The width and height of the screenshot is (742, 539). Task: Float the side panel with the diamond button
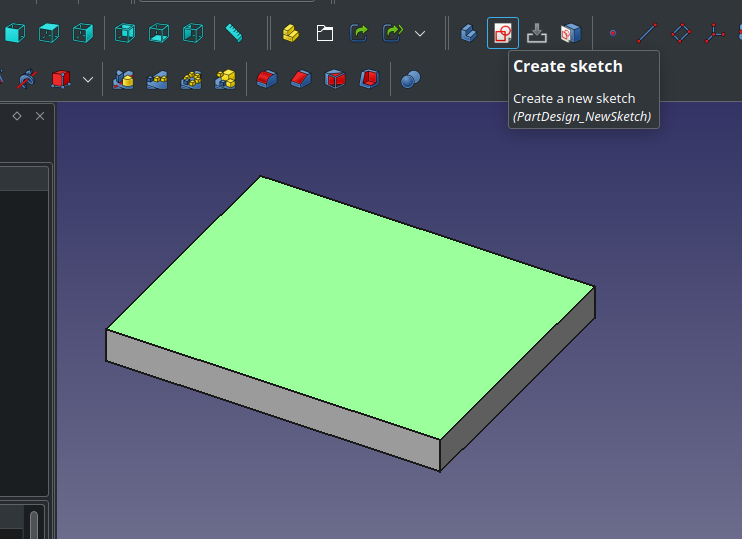point(17,116)
